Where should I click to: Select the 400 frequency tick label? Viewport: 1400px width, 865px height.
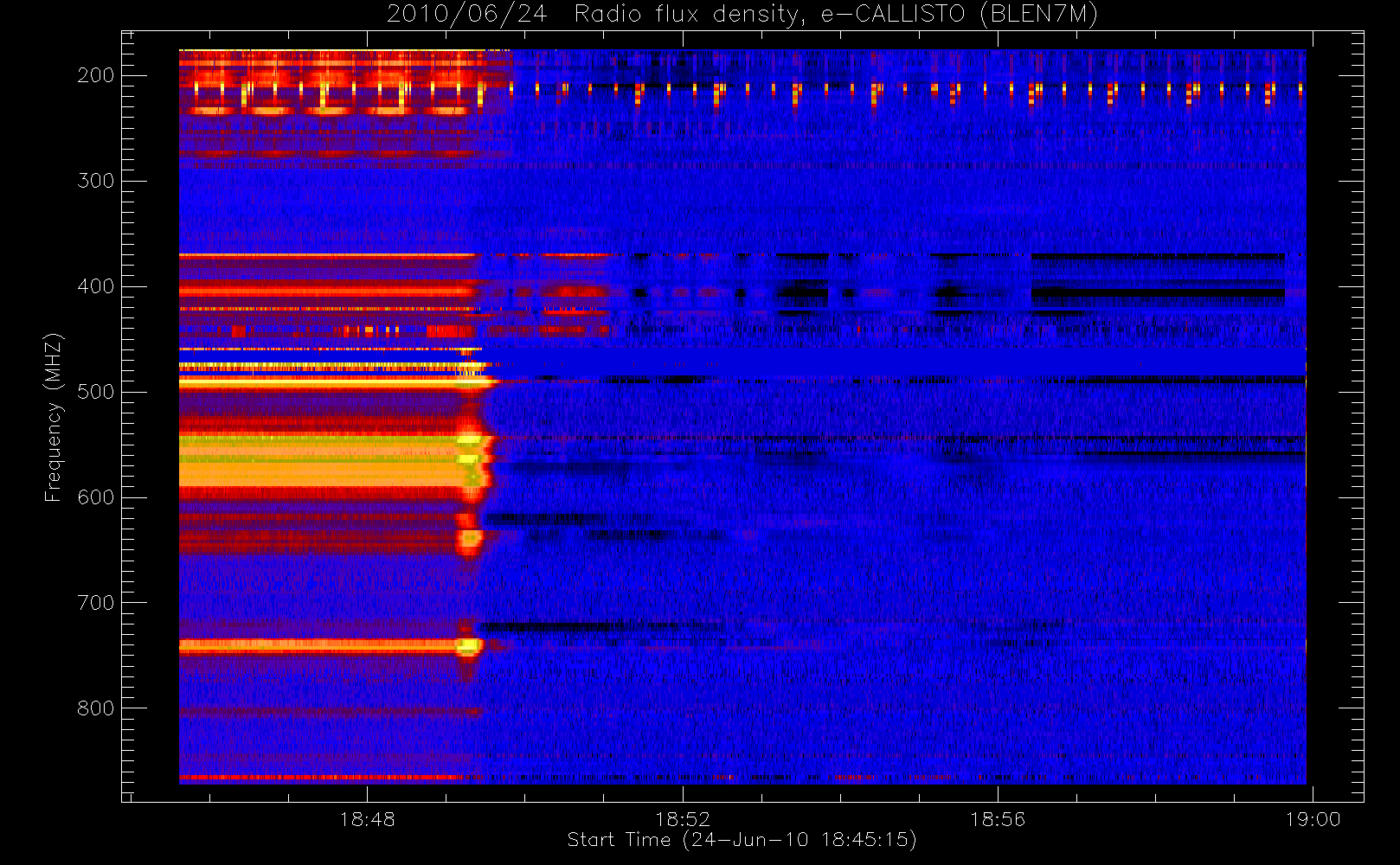96,286
